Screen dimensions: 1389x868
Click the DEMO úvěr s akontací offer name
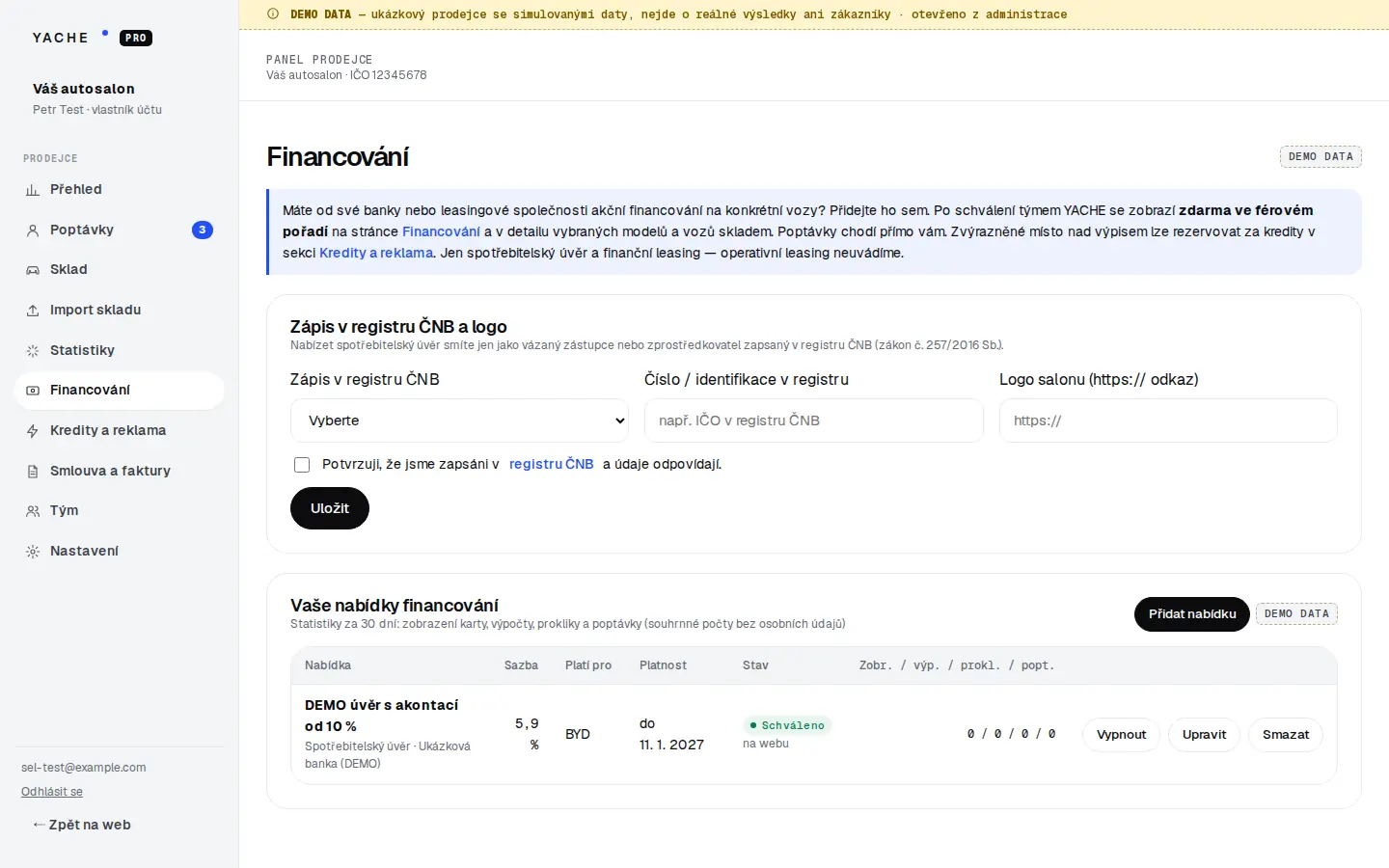382,716
